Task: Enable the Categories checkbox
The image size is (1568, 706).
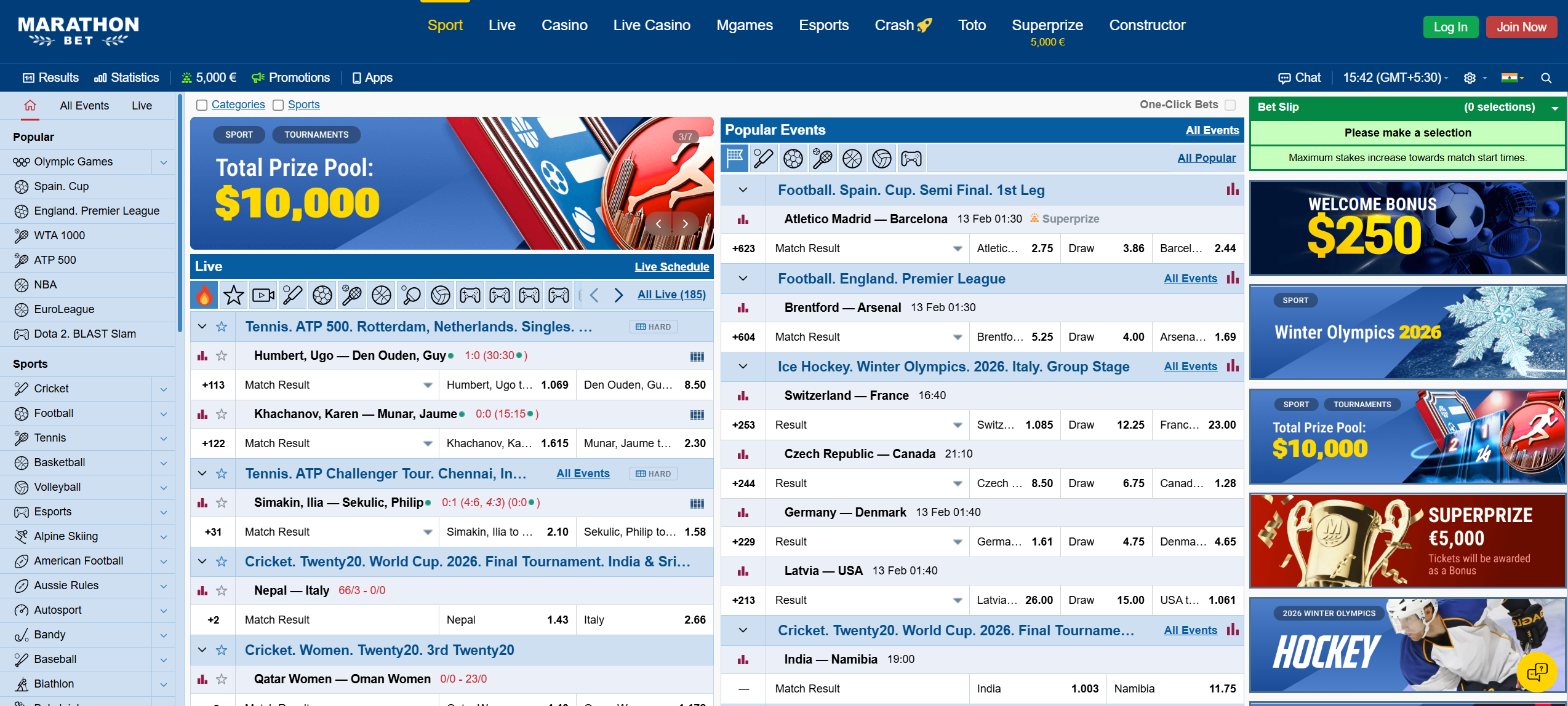Action: [202, 105]
